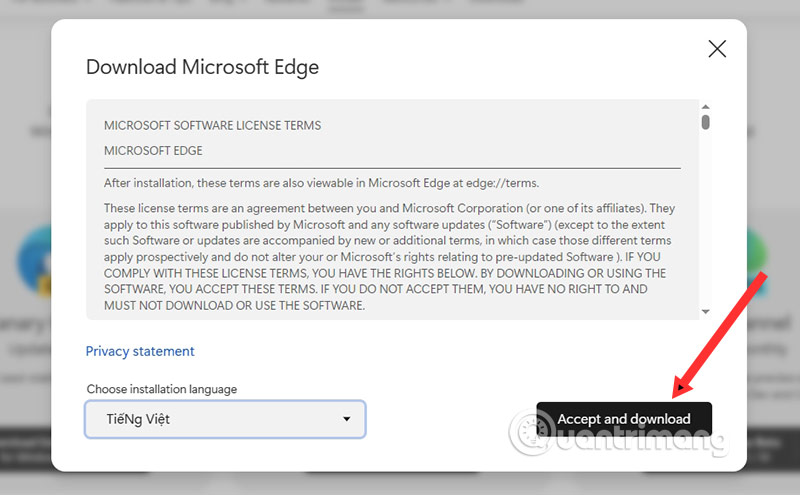Close the Download Microsoft Edge dialog
800x495 pixels.
[717, 49]
